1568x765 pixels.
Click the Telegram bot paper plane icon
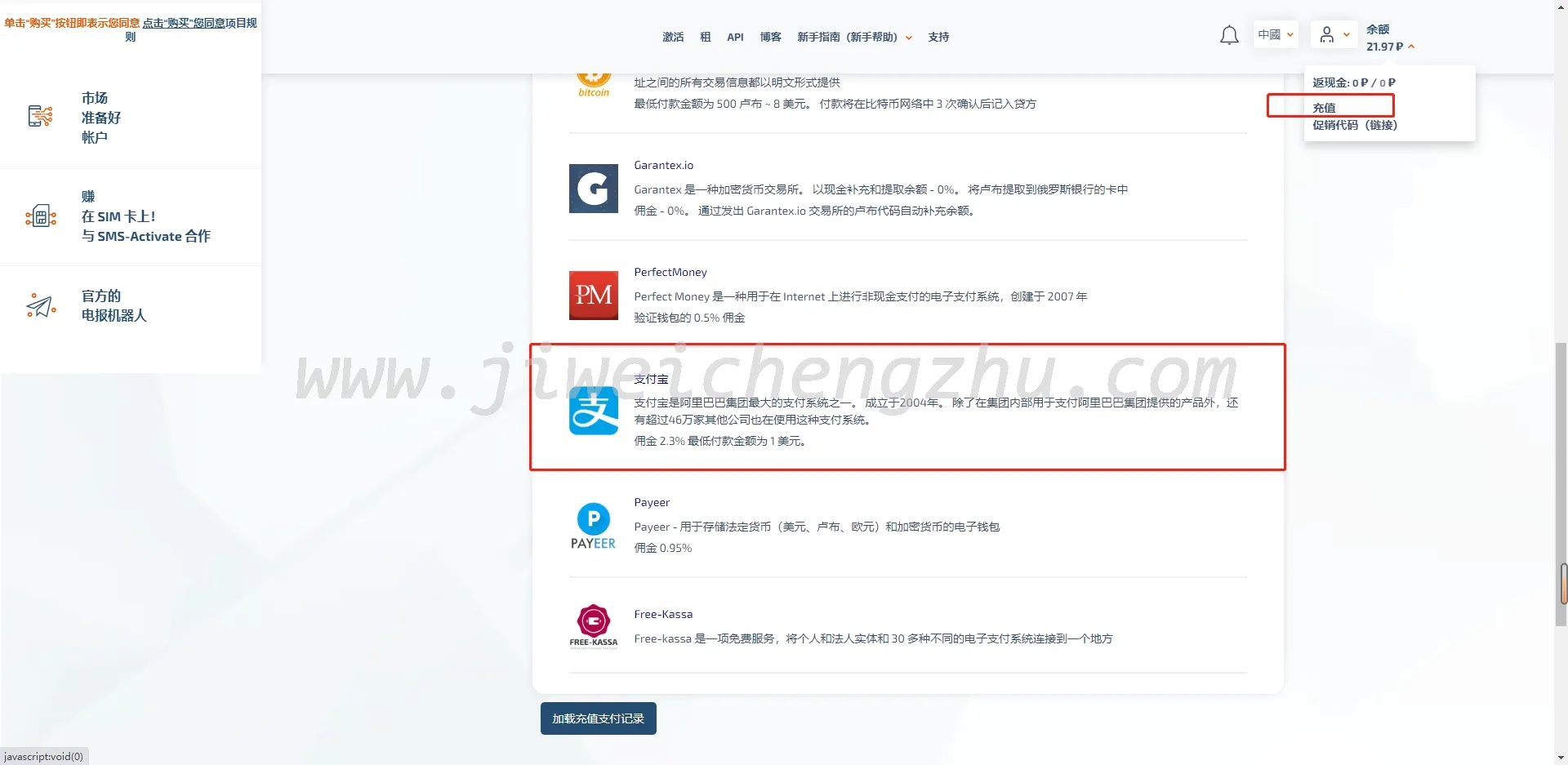pos(40,305)
